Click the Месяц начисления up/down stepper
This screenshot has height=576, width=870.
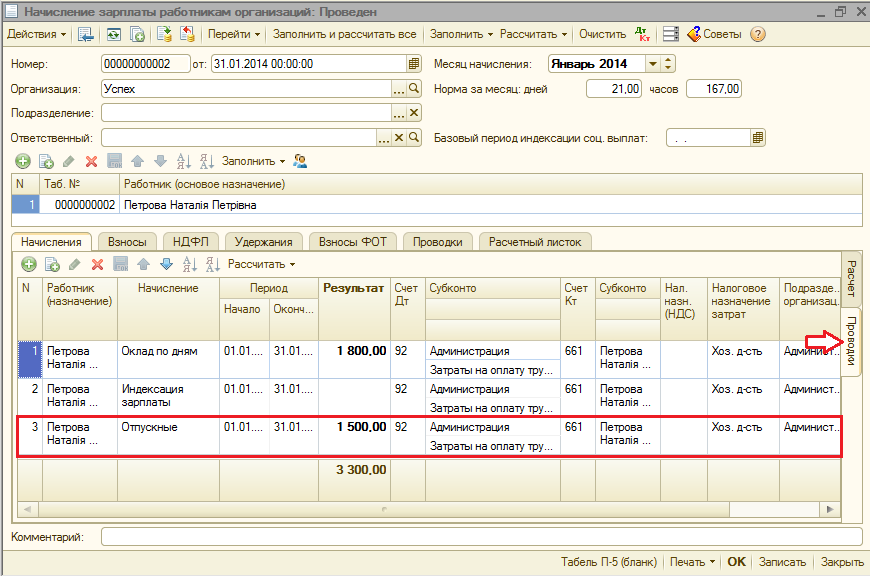668,64
